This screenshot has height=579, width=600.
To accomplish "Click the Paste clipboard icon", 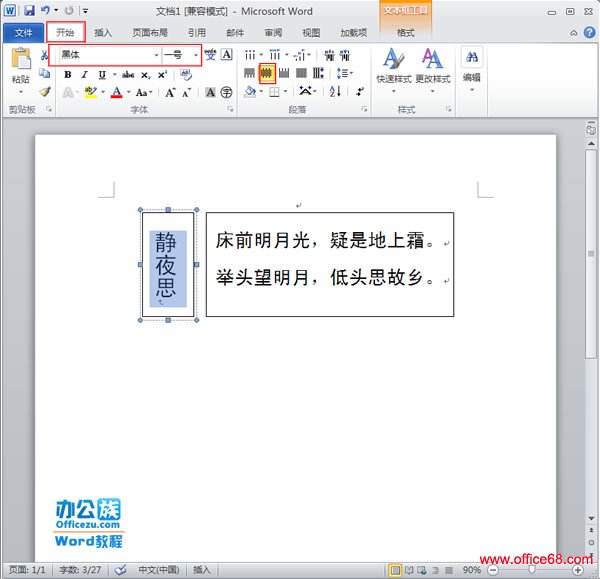I will [x=21, y=59].
